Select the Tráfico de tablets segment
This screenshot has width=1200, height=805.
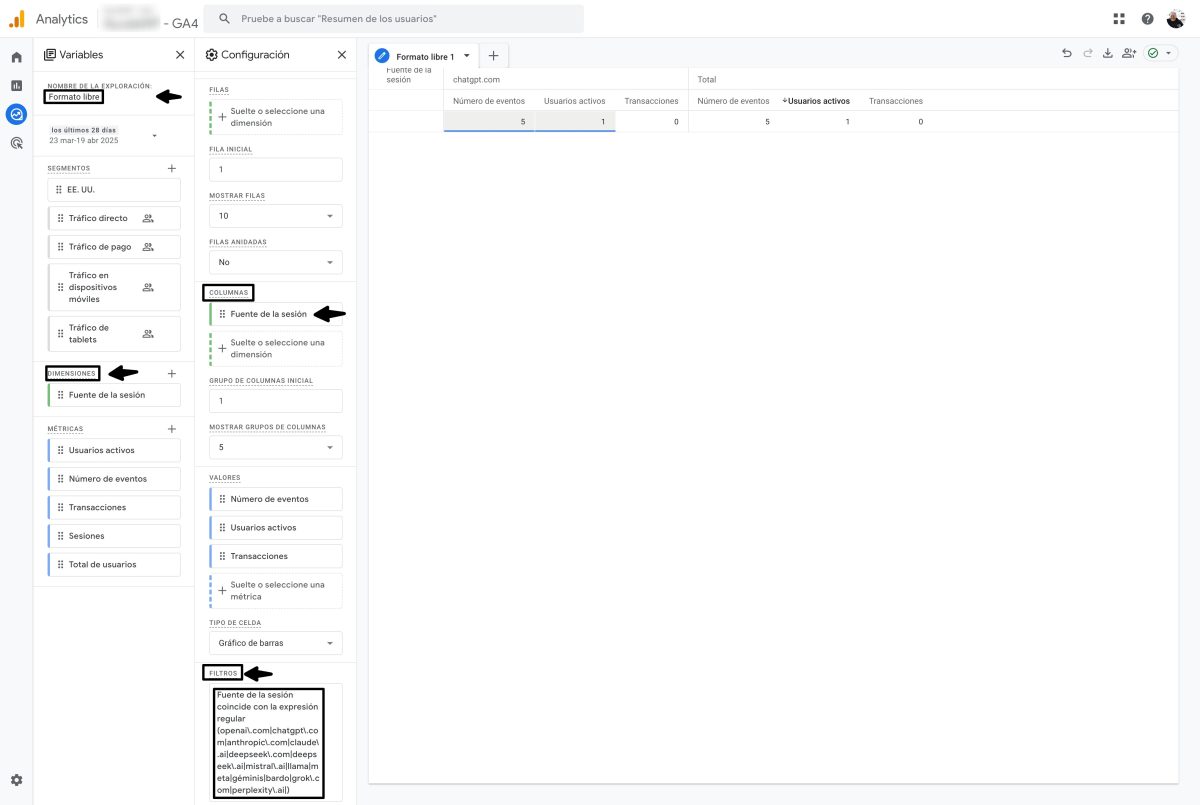pos(114,334)
